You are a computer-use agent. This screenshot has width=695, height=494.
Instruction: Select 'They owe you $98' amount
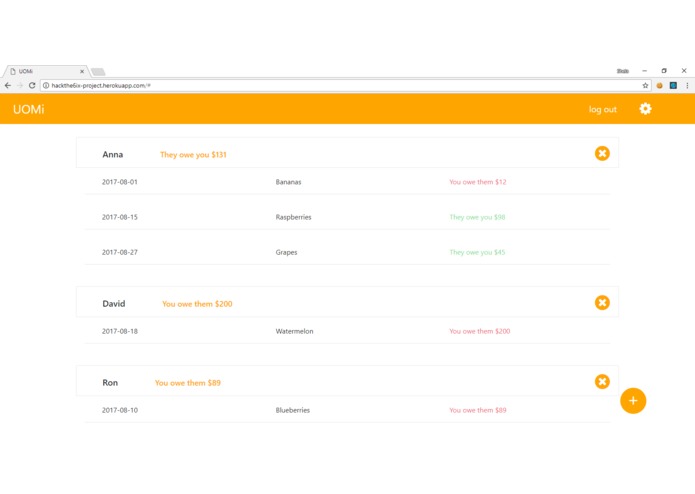477,217
